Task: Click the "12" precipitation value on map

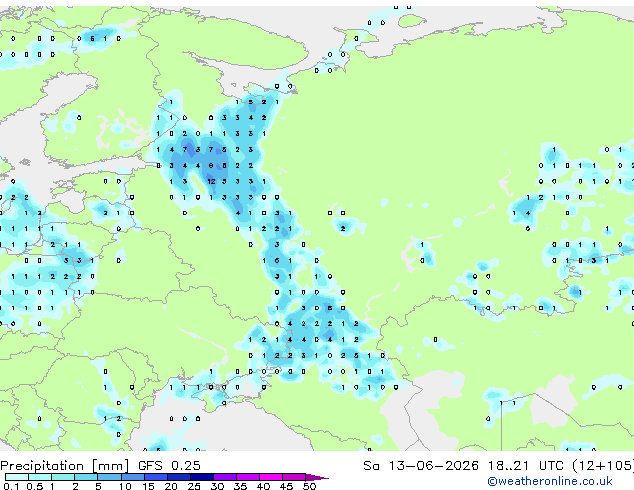Action: [211, 181]
